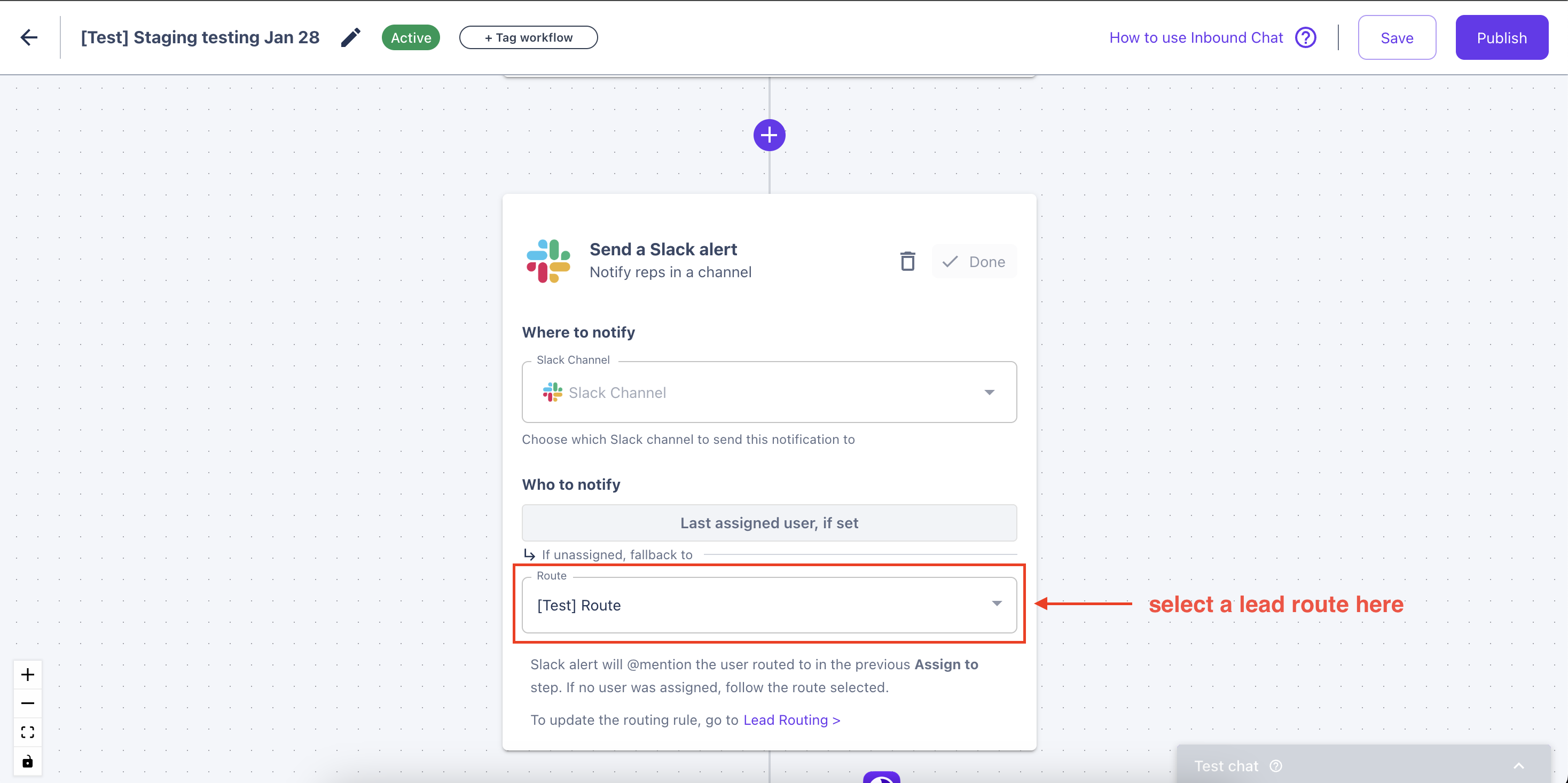Click the Done button
Screen dimensions: 1568x783
pos(974,262)
